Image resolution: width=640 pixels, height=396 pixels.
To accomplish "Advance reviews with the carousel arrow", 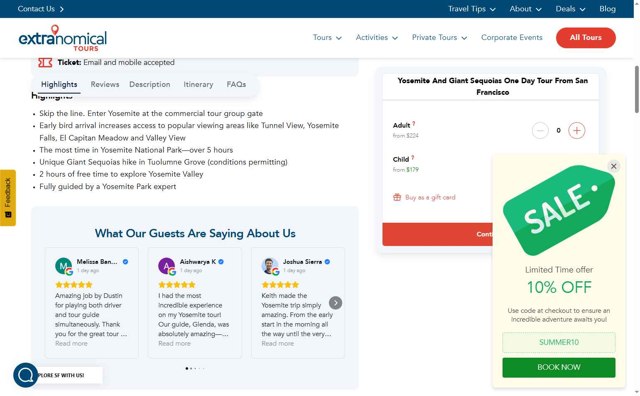I will [x=336, y=303].
